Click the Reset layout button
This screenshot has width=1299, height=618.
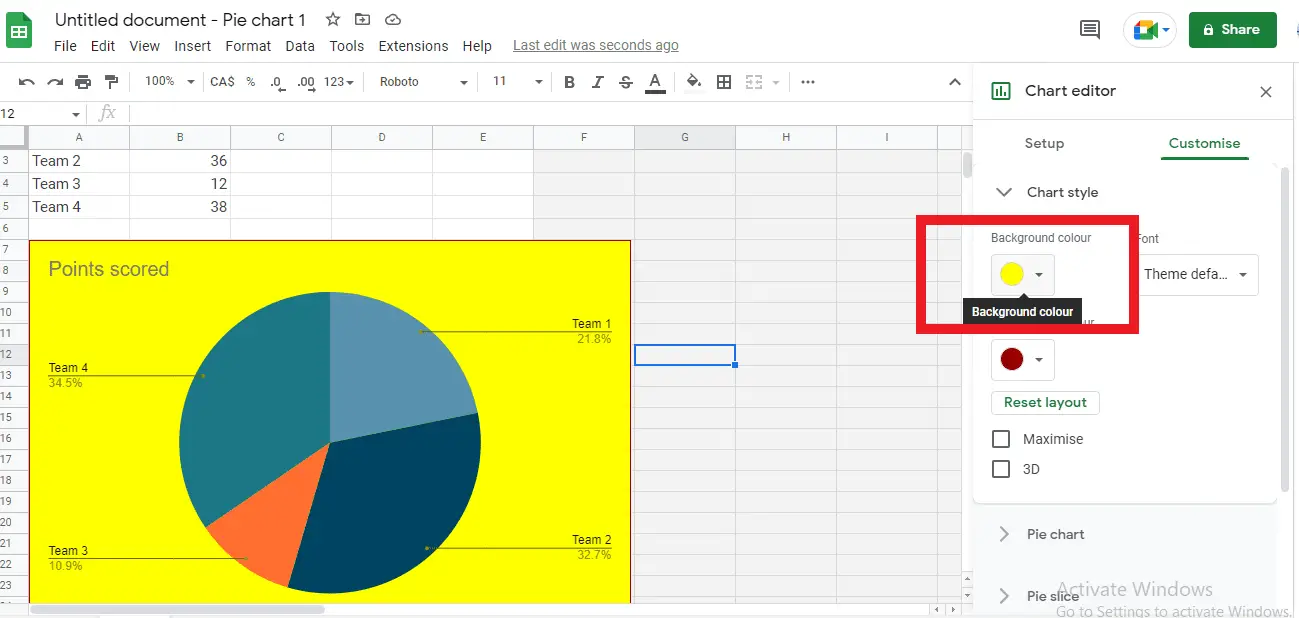pyautogui.click(x=1045, y=402)
